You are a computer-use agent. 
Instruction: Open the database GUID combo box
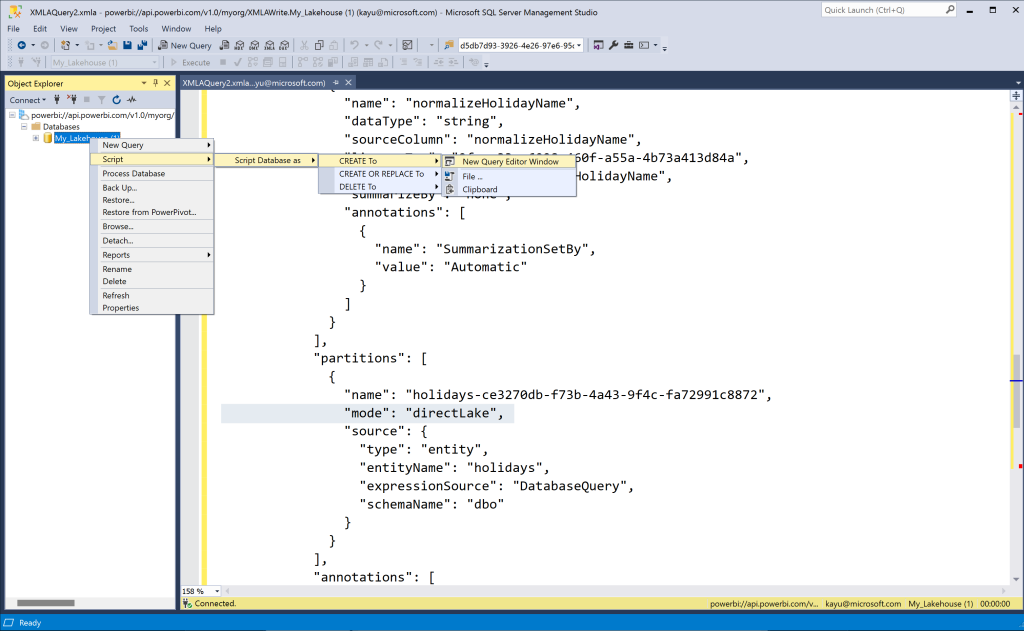520,45
